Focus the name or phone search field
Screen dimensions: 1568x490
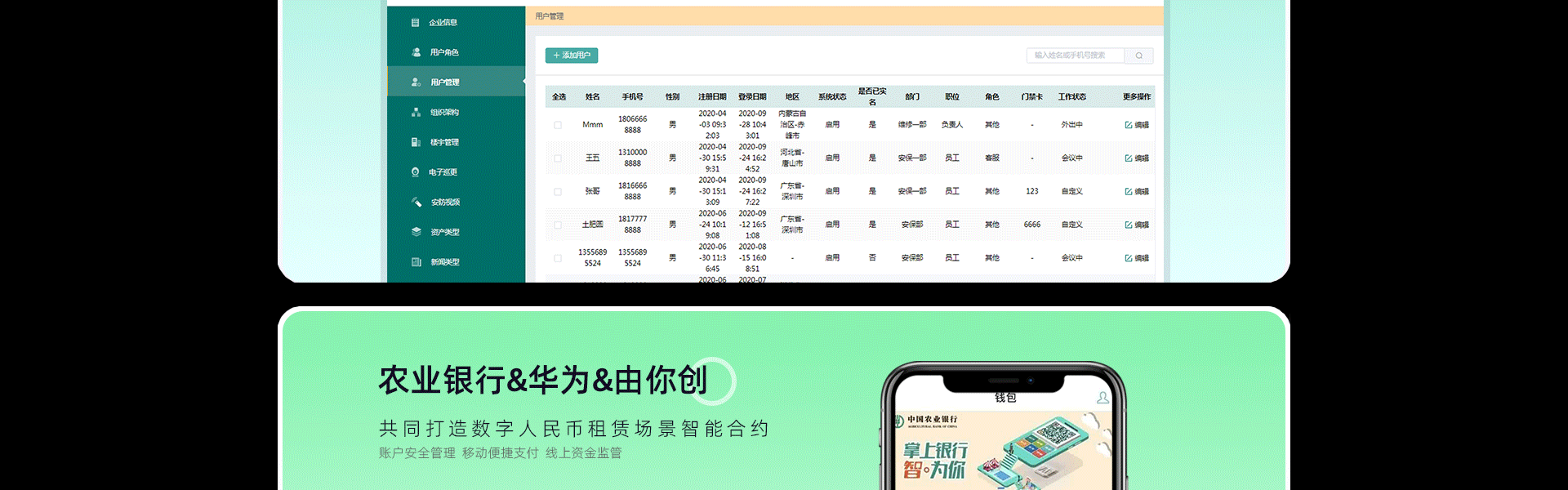(1076, 56)
